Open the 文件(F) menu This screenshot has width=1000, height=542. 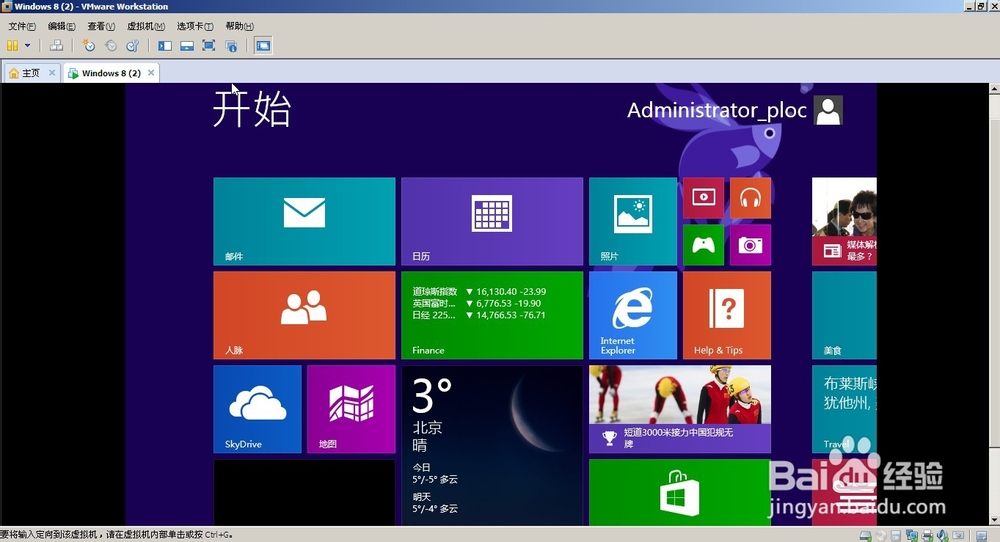point(22,26)
